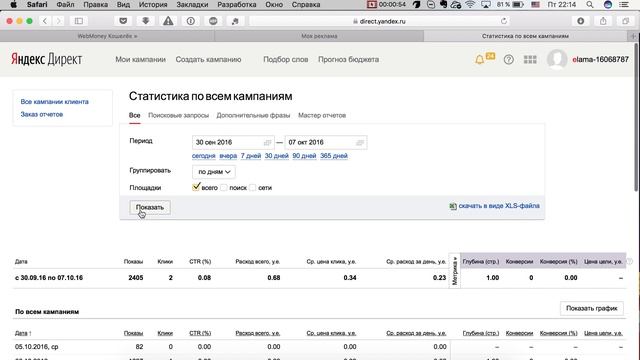Open Wi-Fi status menu
The width and height of the screenshot is (640, 360).
470,4
